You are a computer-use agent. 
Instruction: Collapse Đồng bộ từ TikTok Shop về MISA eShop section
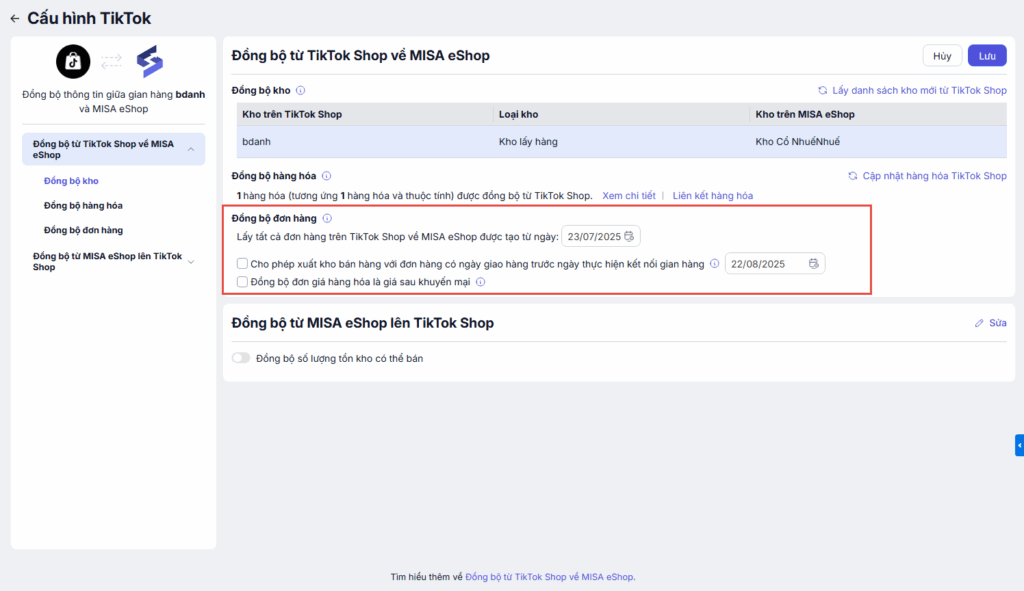point(191,150)
